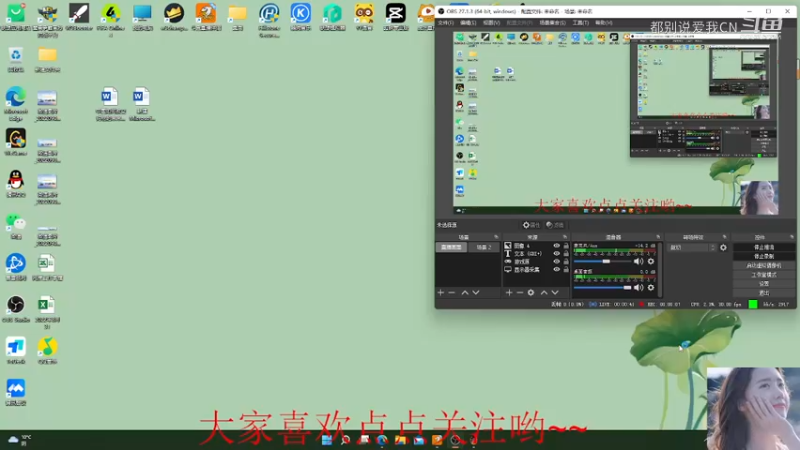Move the selected scene up
800x450 pixels.
point(465,292)
